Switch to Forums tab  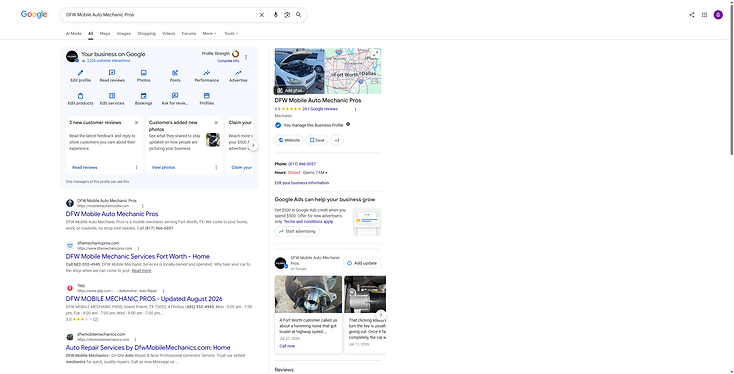click(189, 34)
